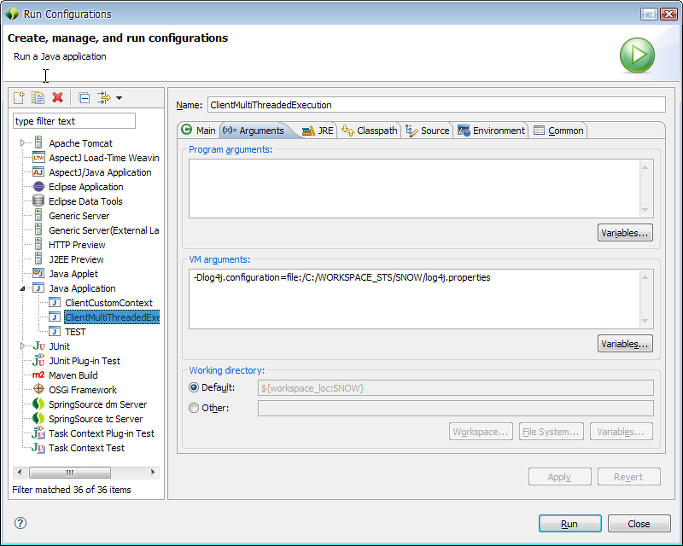Click File System... button

[x=551, y=431]
